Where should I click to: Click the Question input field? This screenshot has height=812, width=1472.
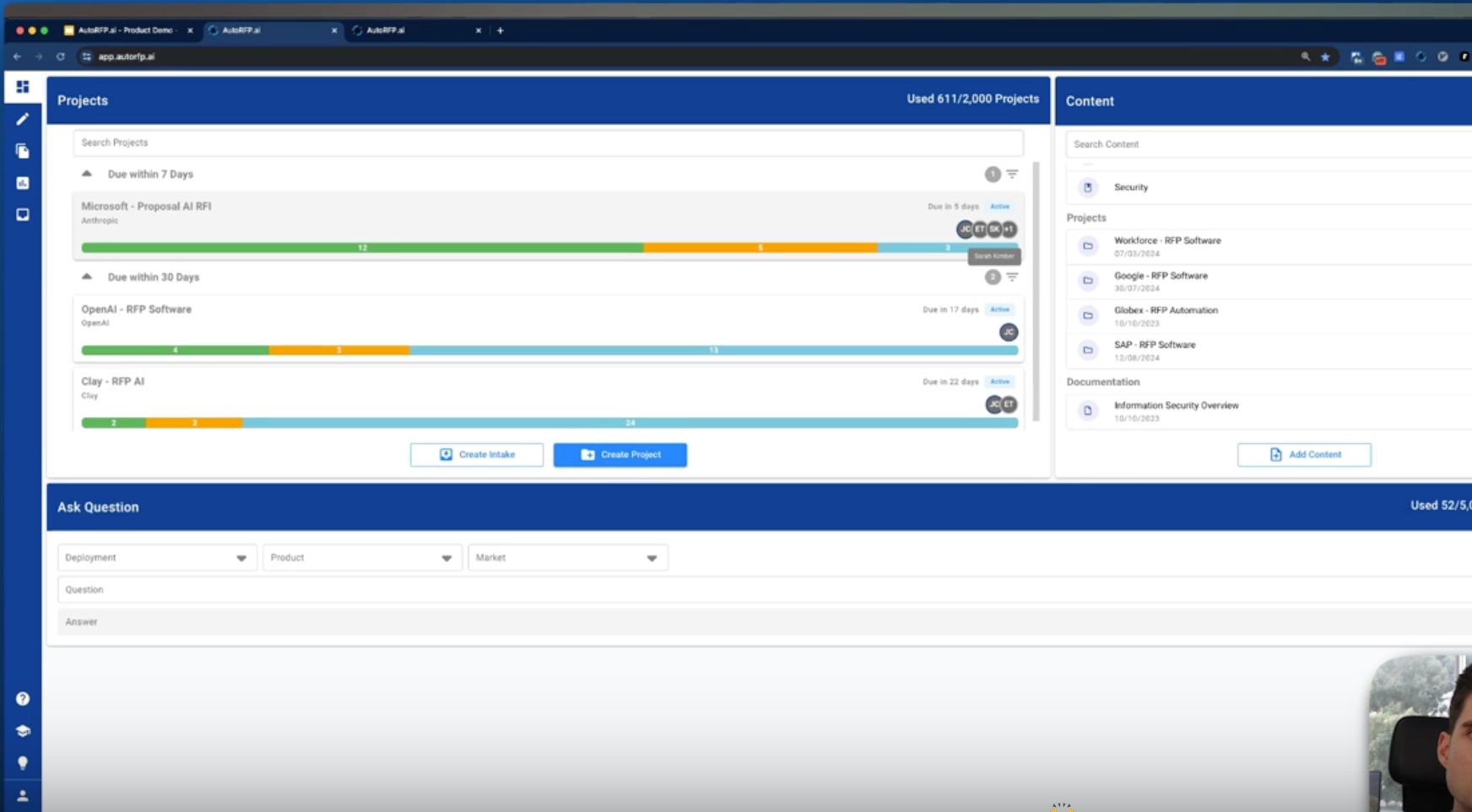click(765, 590)
